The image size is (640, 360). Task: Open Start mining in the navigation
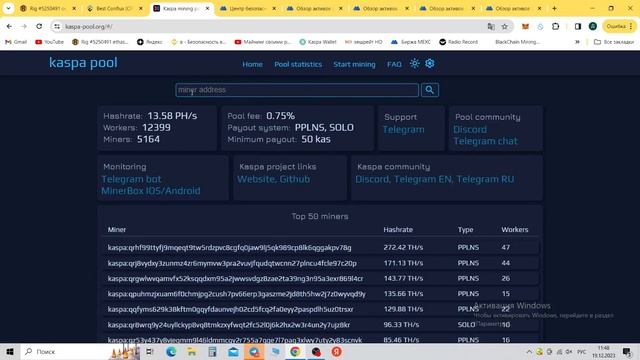tap(354, 64)
